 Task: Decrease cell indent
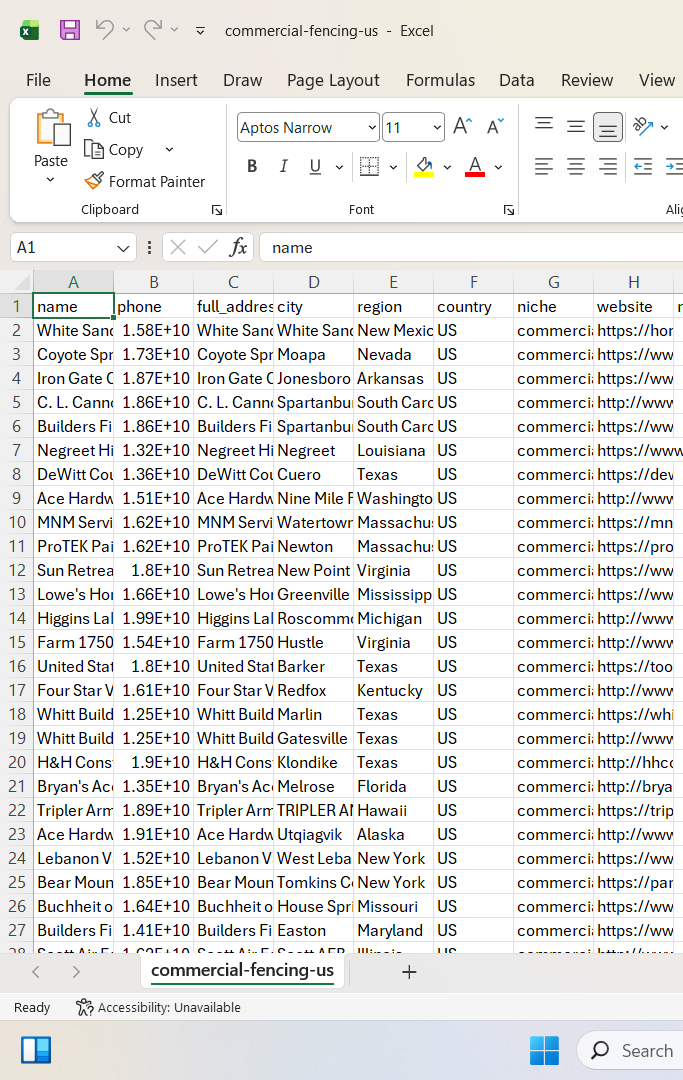click(643, 166)
